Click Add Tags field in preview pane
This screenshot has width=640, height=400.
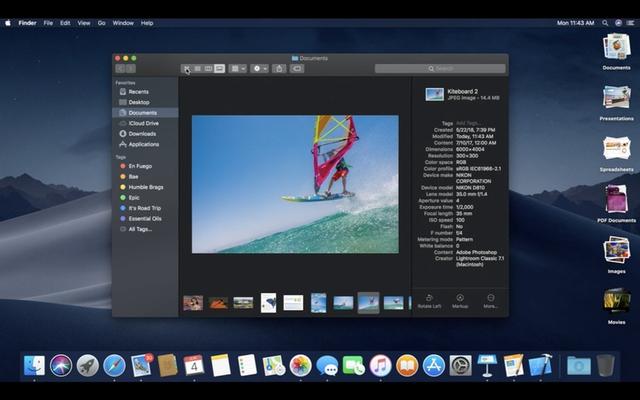pyautogui.click(x=469, y=123)
